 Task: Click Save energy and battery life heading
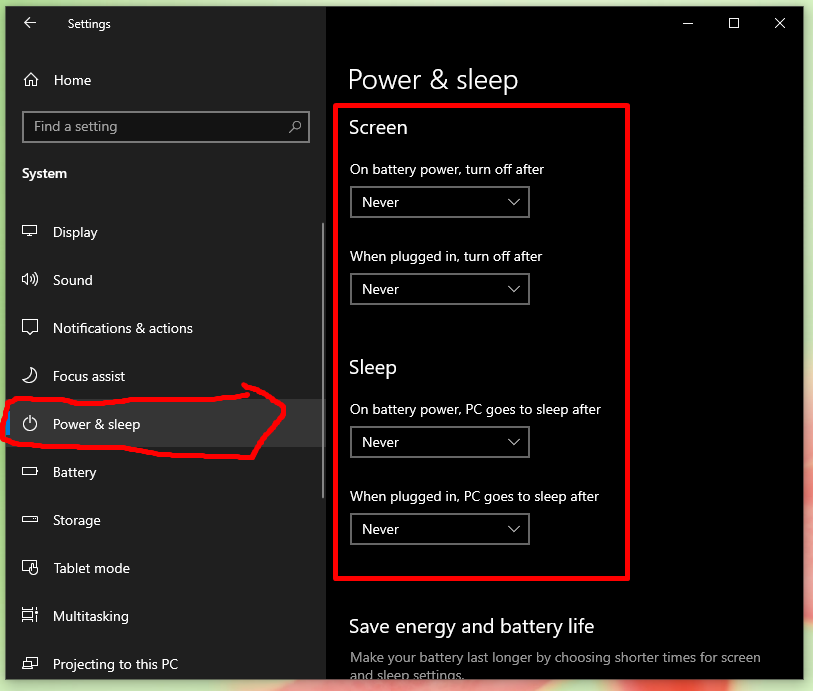(x=471, y=626)
